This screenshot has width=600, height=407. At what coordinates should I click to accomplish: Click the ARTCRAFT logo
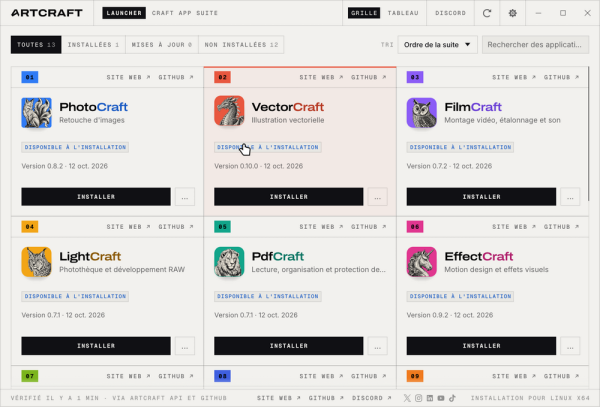(47, 13)
